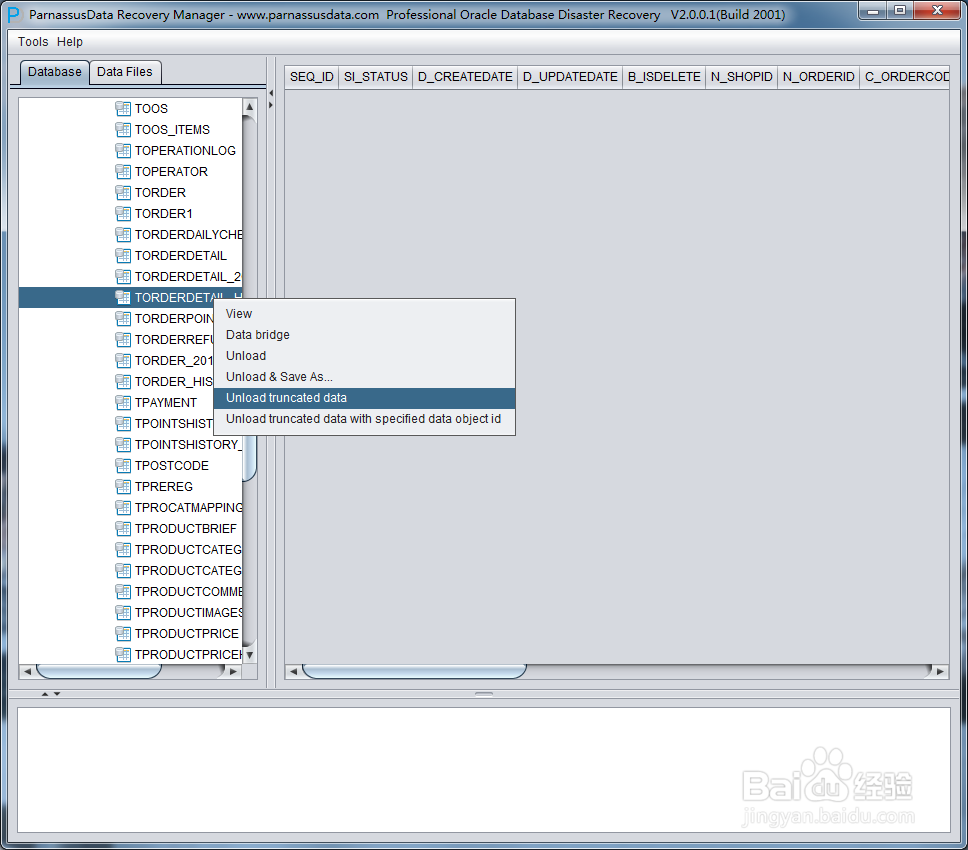This screenshot has height=850, width=968.
Task: Click the tree's horizontal scroll left arrow
Action: [27, 672]
